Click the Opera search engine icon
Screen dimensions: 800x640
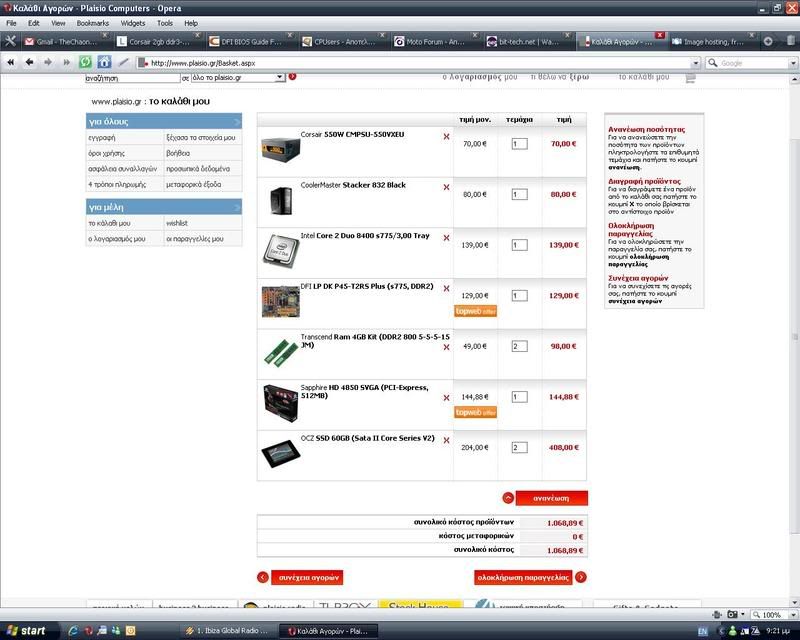[x=712, y=63]
